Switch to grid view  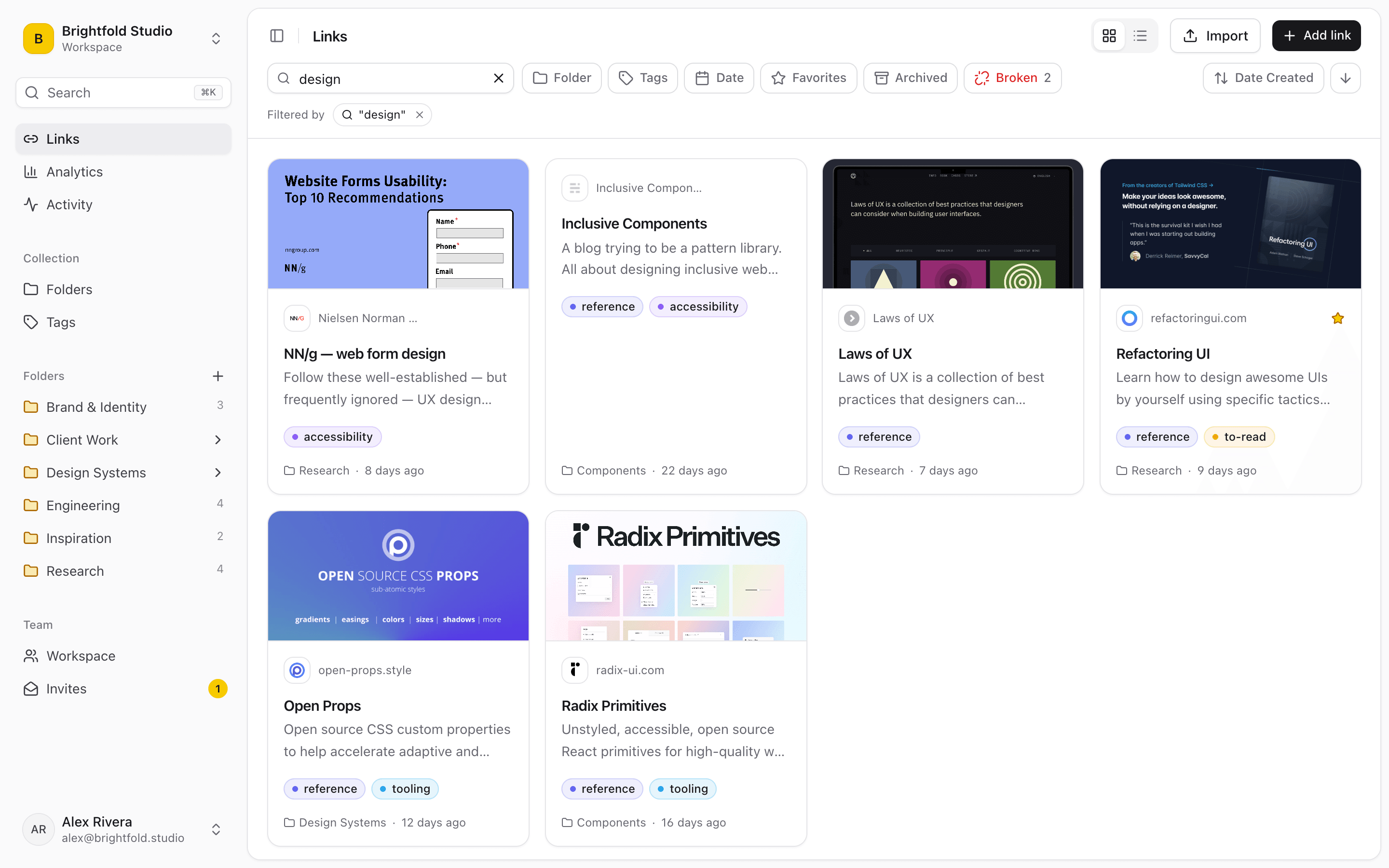1109,36
